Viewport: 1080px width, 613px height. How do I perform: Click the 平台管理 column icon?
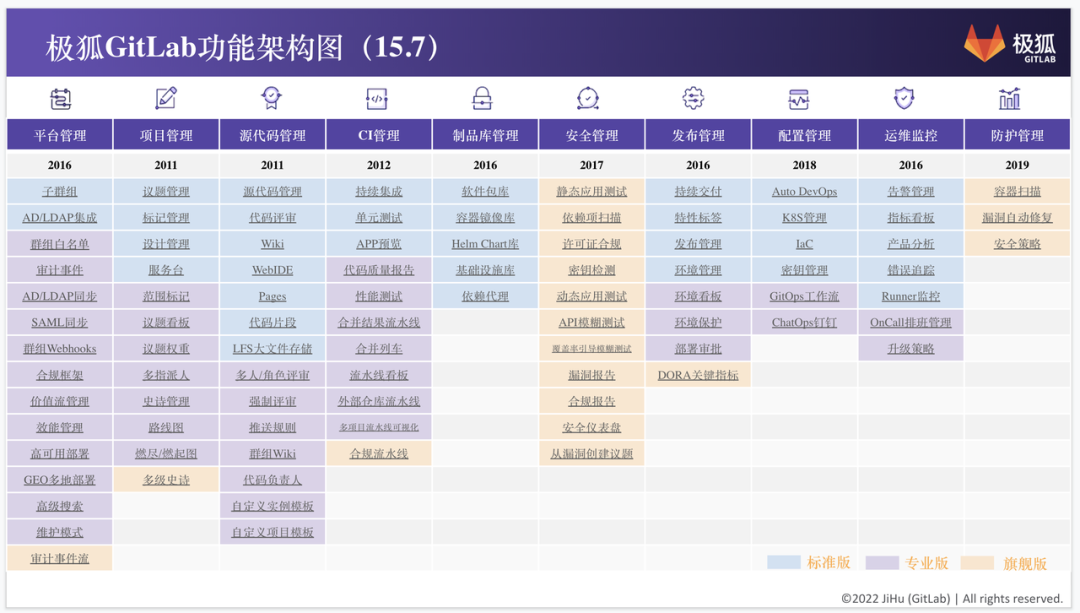[61, 98]
